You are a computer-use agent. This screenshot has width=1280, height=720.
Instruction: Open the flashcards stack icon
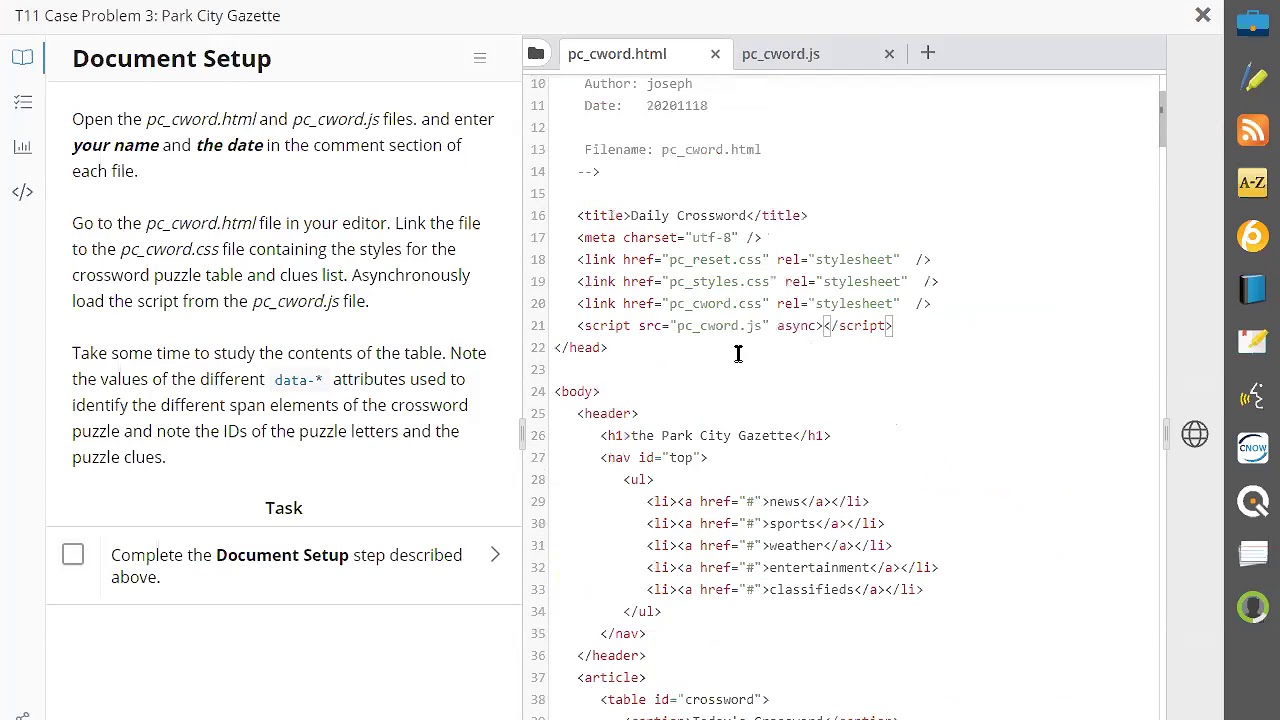click(1253, 554)
